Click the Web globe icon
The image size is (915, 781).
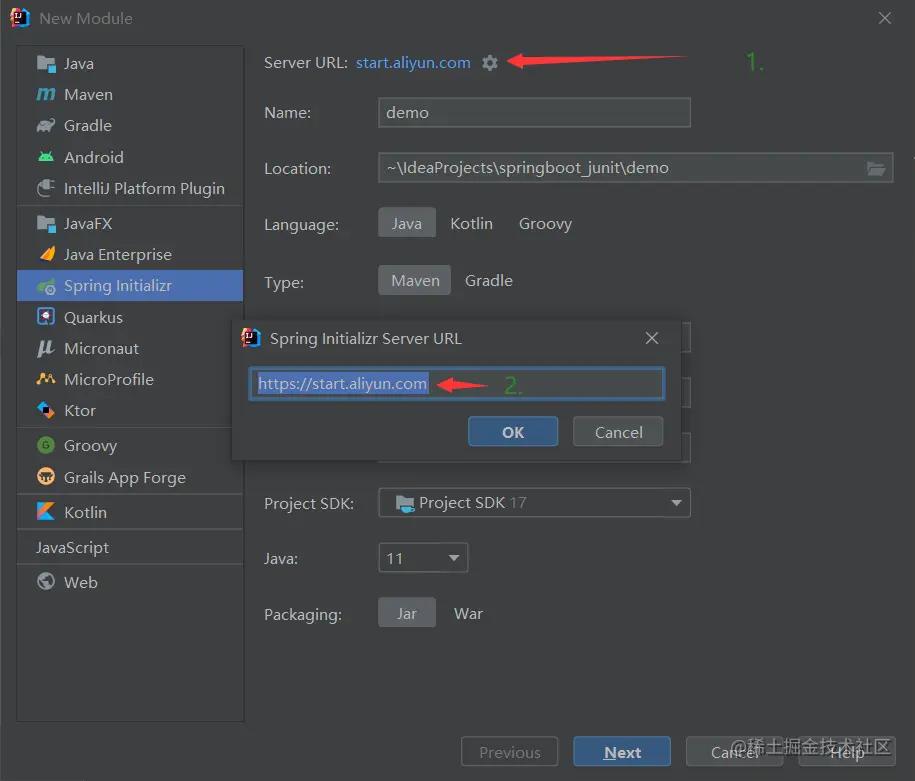click(46, 582)
